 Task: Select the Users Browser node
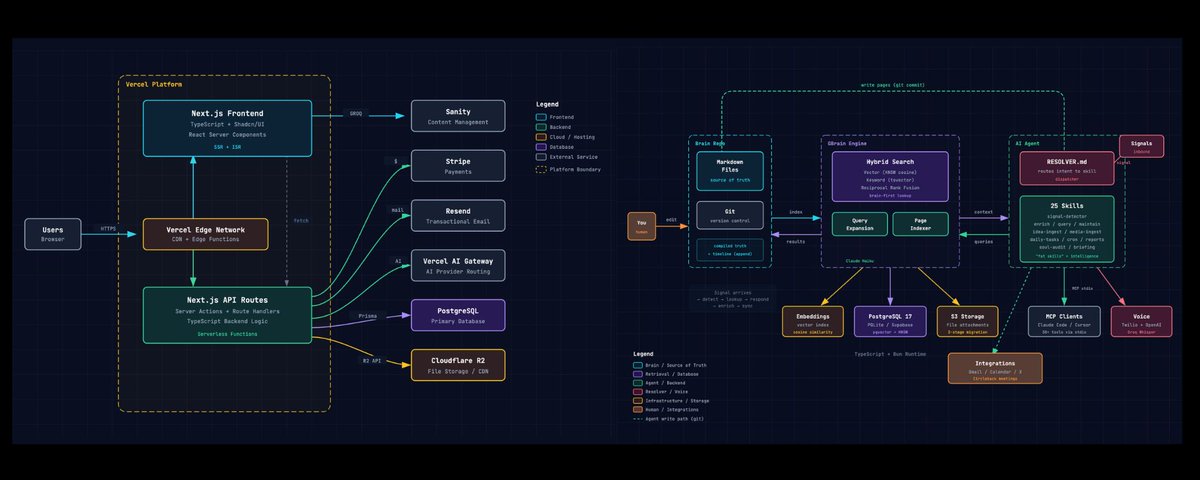53,234
